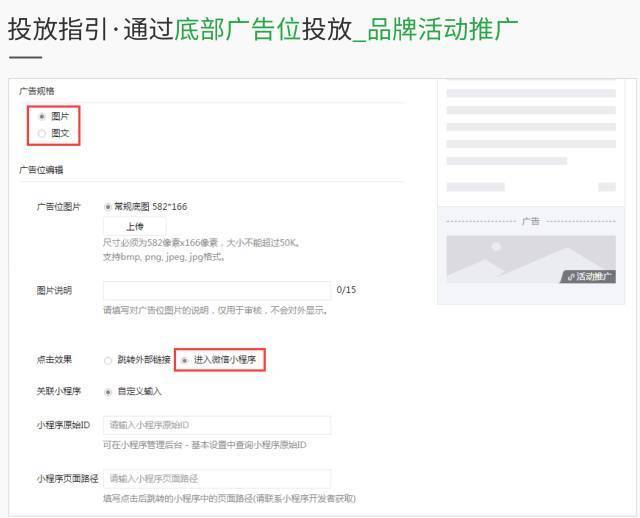Click the 小程序页面路径 input box
The image size is (640, 518).
[216, 478]
